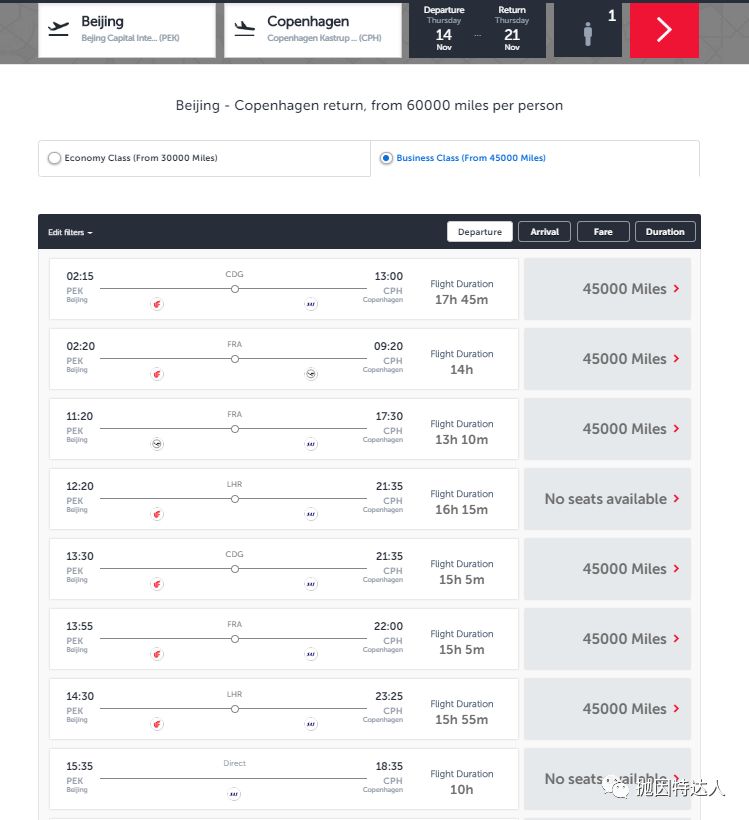Click 'Flight Duration 17h 45m' text
The width and height of the screenshot is (749, 820).
click(461, 292)
